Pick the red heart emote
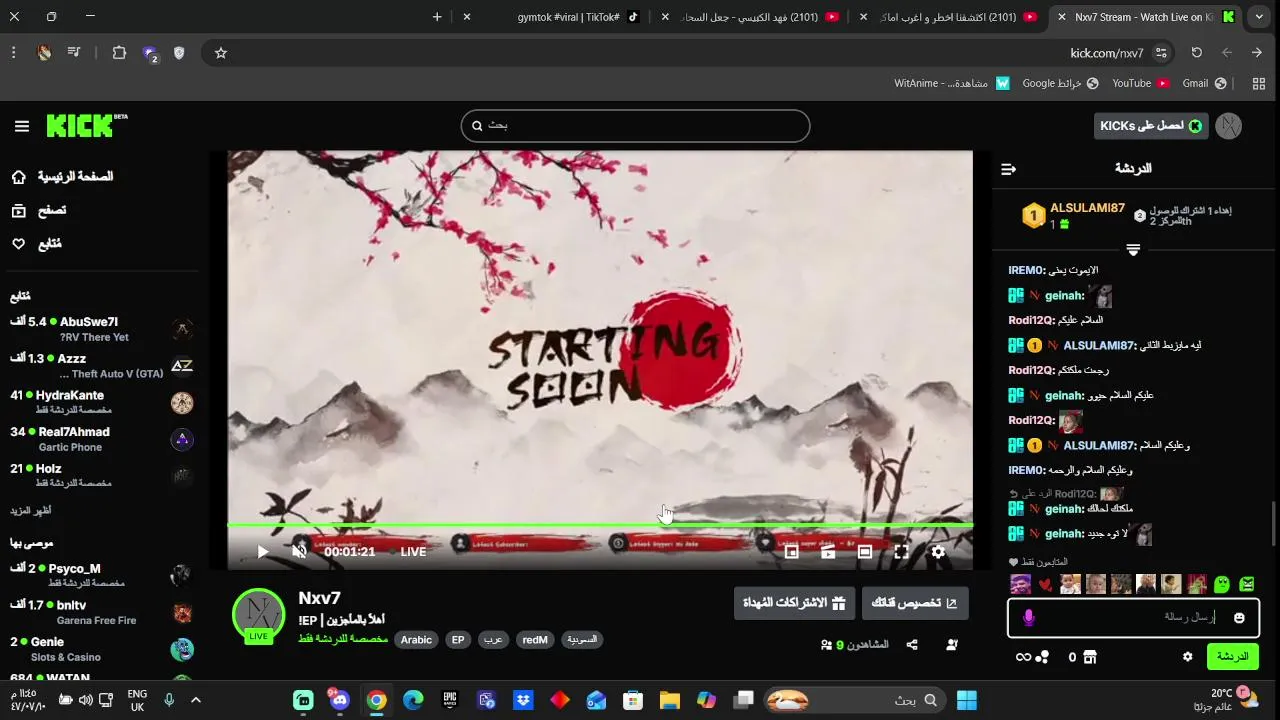Viewport: 1280px width, 720px height. coord(1045,585)
